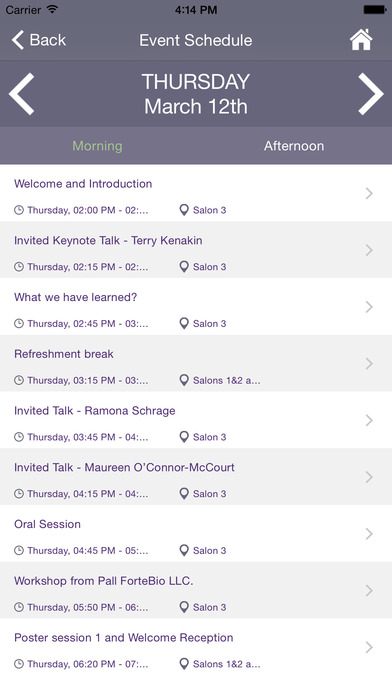This screenshot has width=392, height=696.
Task: Open What we have learned? disclosure chevron
Action: click(x=369, y=307)
